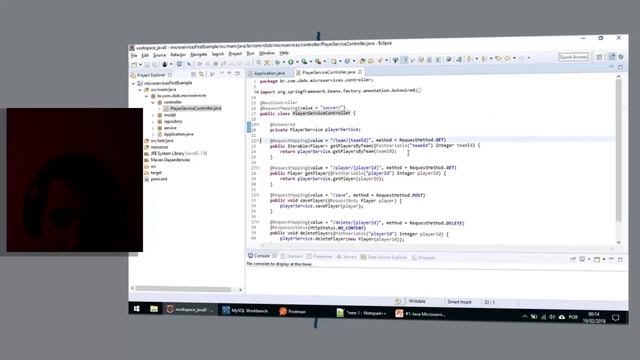
Task: Open the Window menu
Action: [x=267, y=53]
